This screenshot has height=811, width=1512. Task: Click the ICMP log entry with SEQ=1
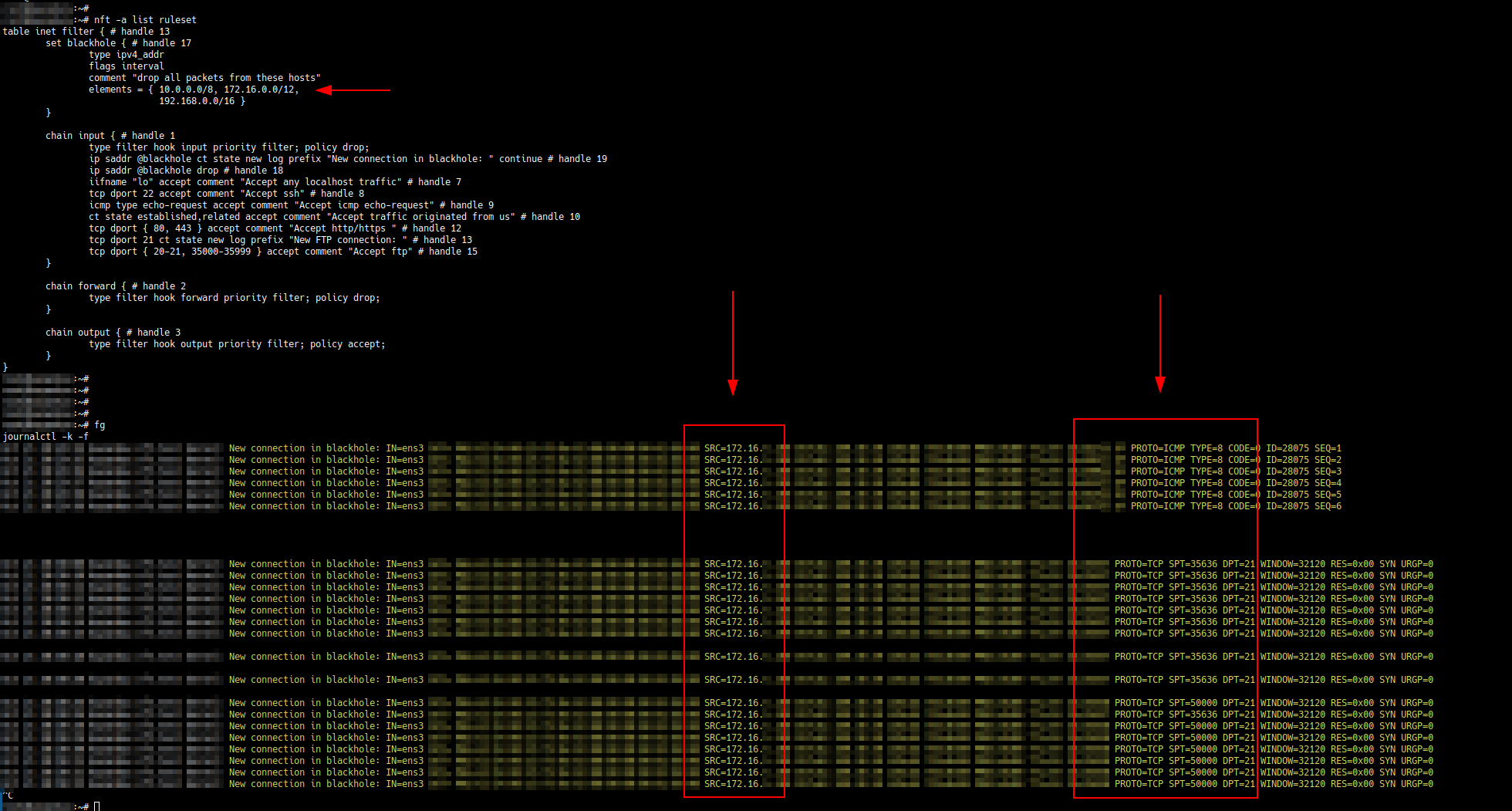coord(1235,448)
